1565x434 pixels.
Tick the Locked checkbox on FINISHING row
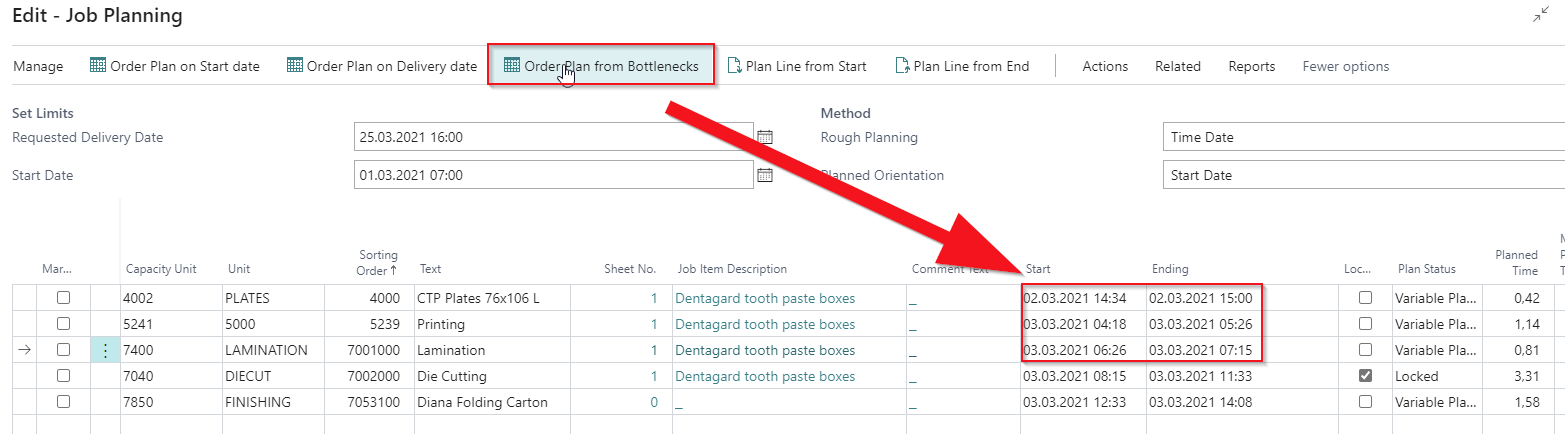point(1365,402)
